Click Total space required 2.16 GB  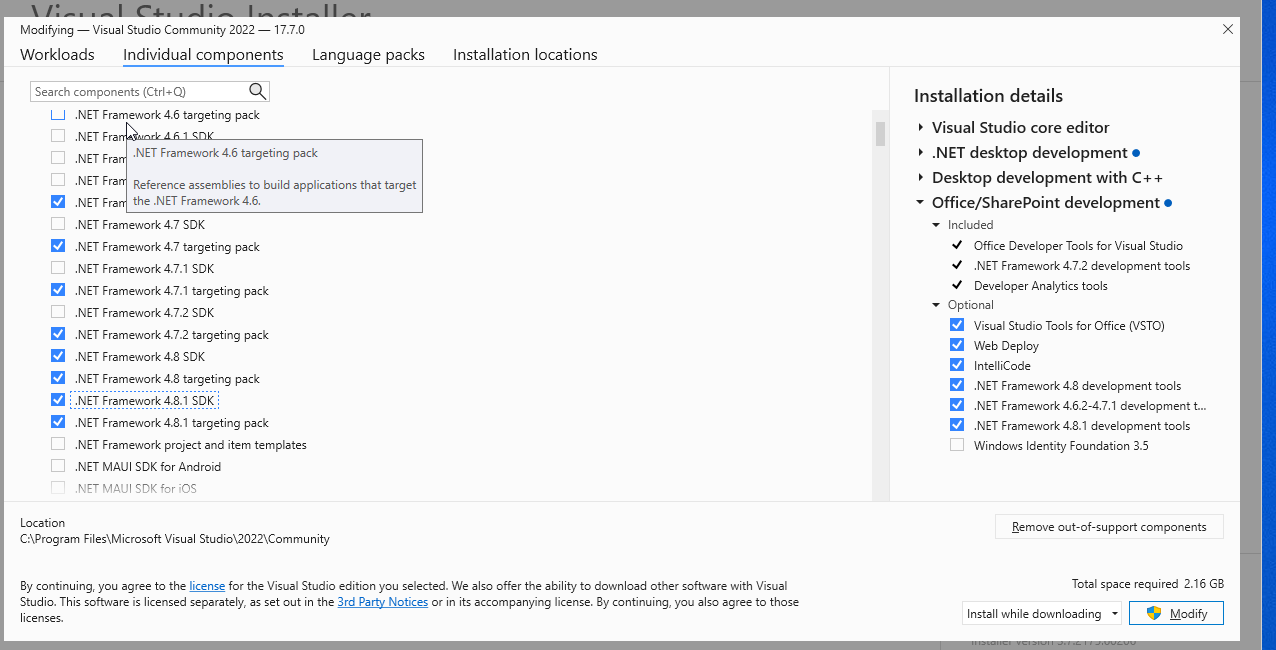coord(1148,584)
